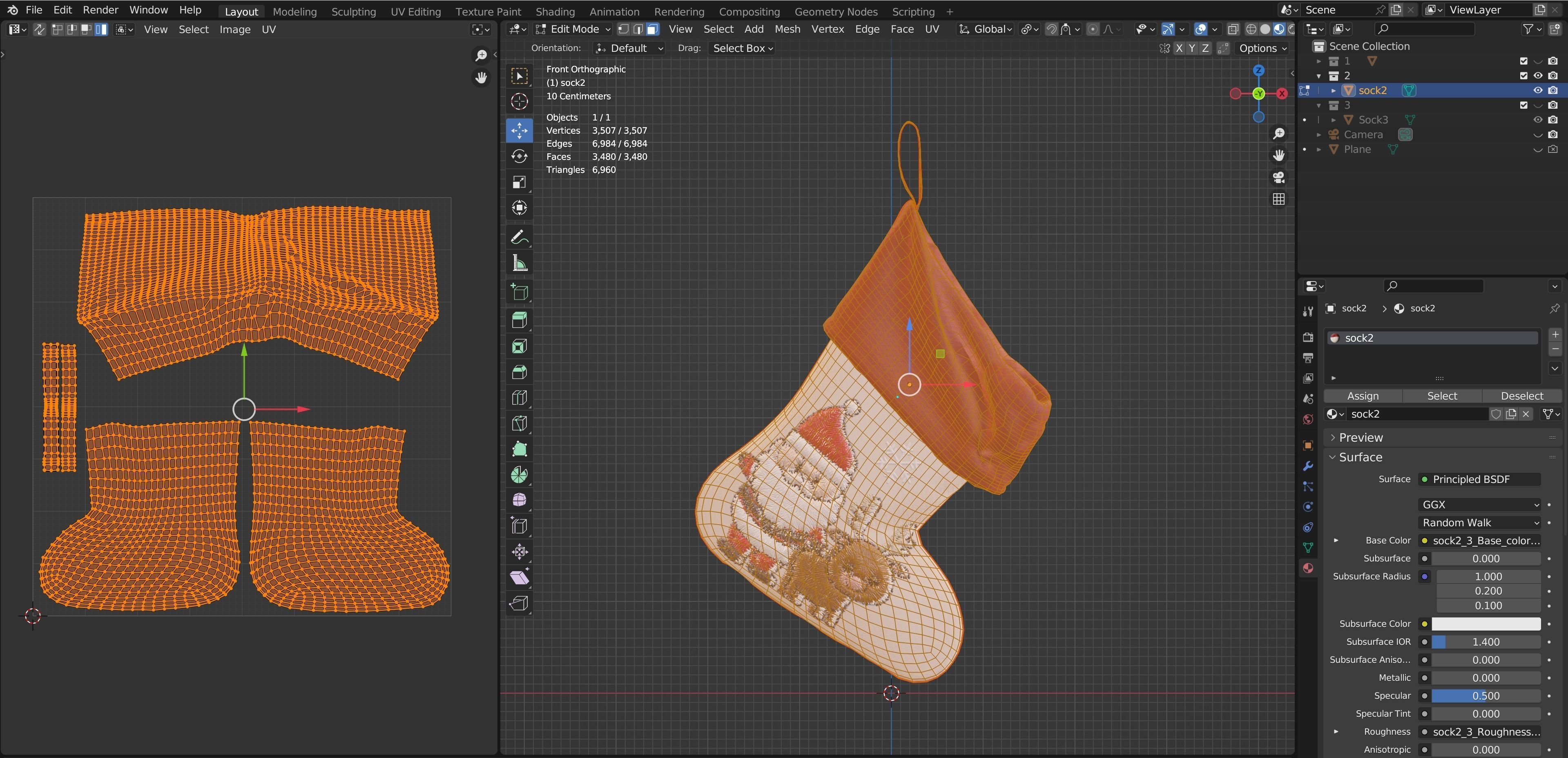Select the Bevel tool
The height and width of the screenshot is (758, 1568).
click(519, 372)
